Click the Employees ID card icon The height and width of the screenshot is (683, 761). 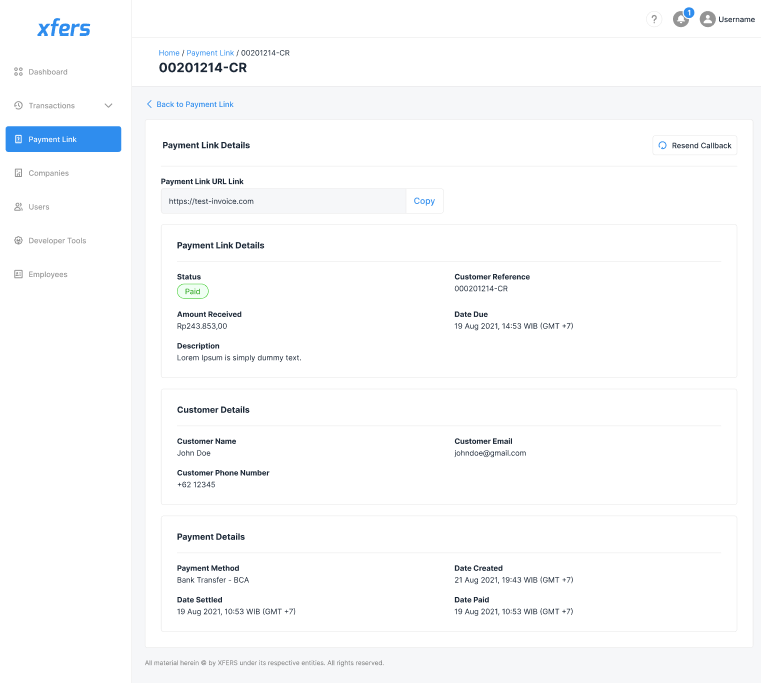click(x=18, y=274)
